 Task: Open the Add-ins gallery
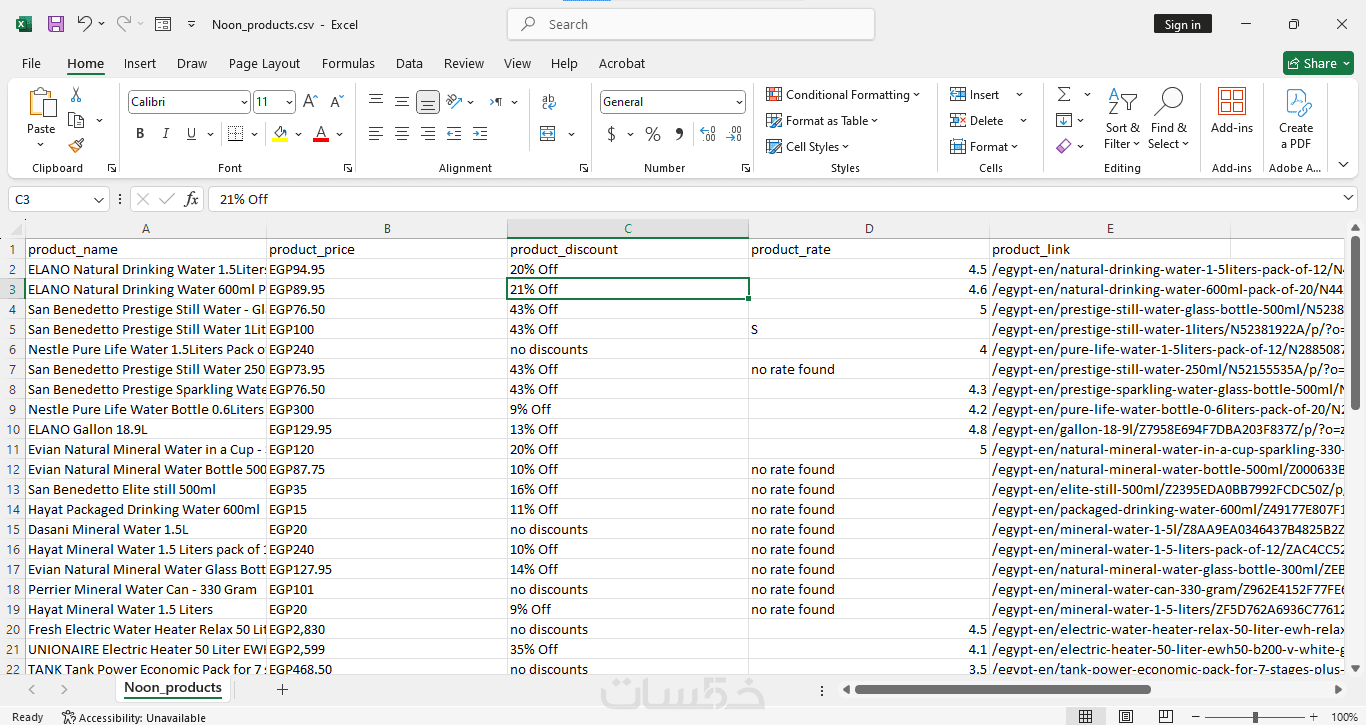click(x=1232, y=110)
